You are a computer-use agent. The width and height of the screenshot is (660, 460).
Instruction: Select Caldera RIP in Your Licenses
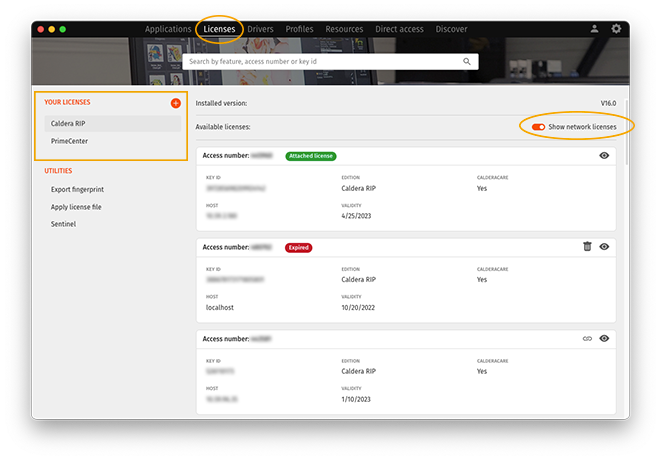pyautogui.click(x=113, y=123)
